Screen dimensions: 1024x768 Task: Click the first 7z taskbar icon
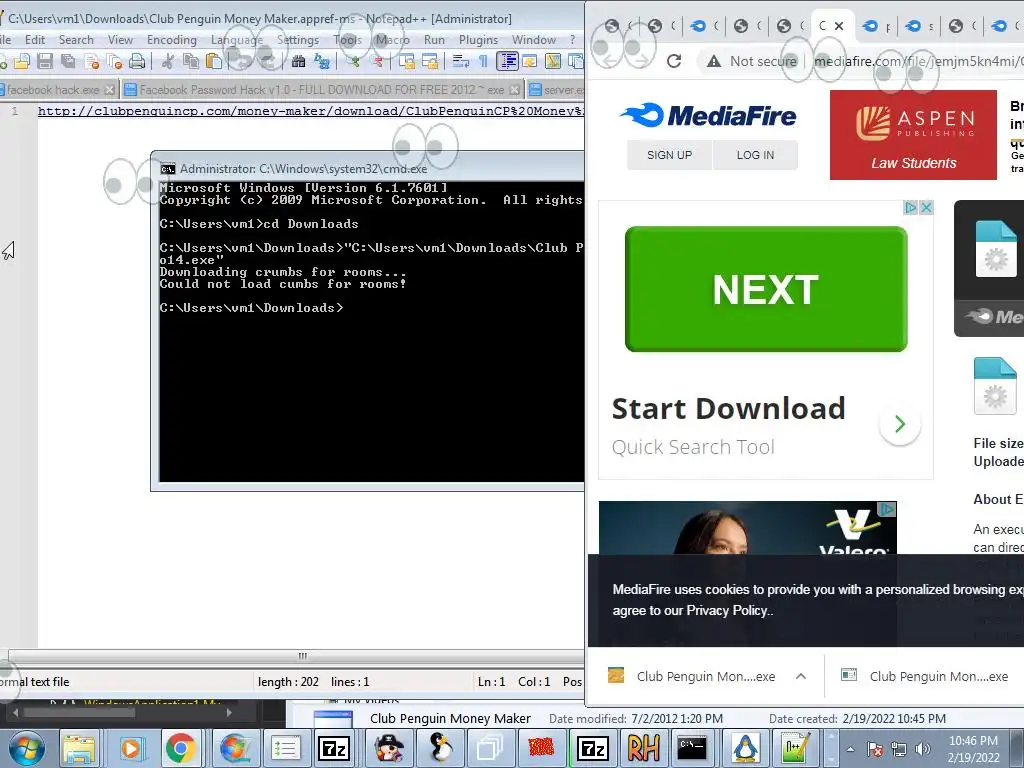tap(334, 748)
